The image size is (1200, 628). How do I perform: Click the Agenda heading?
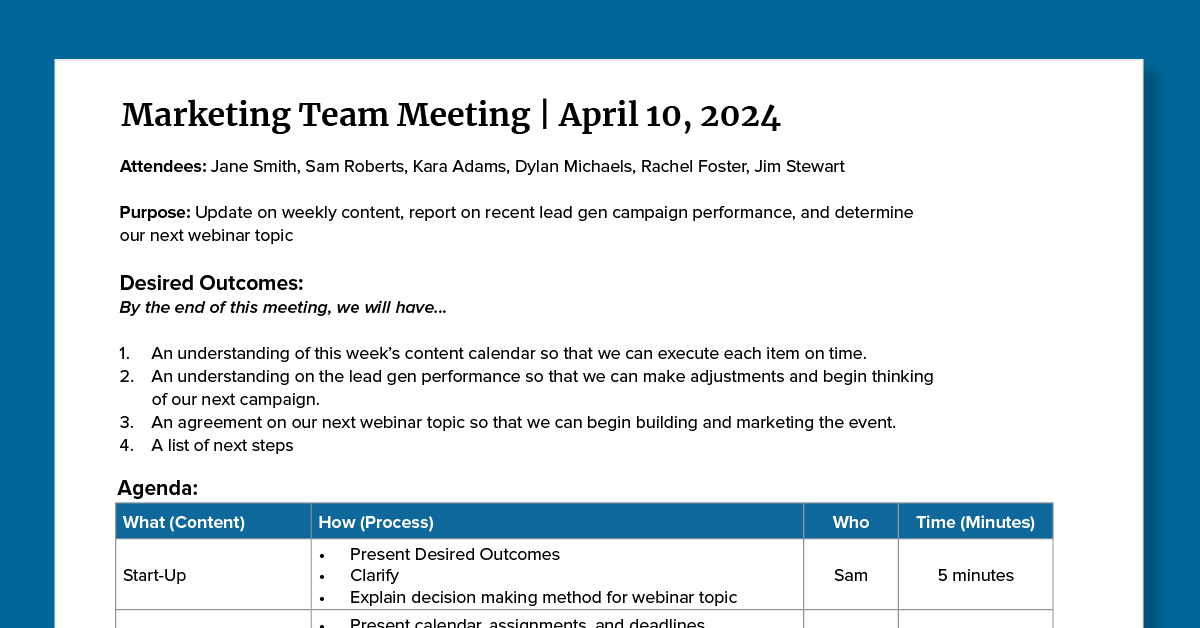(158, 488)
